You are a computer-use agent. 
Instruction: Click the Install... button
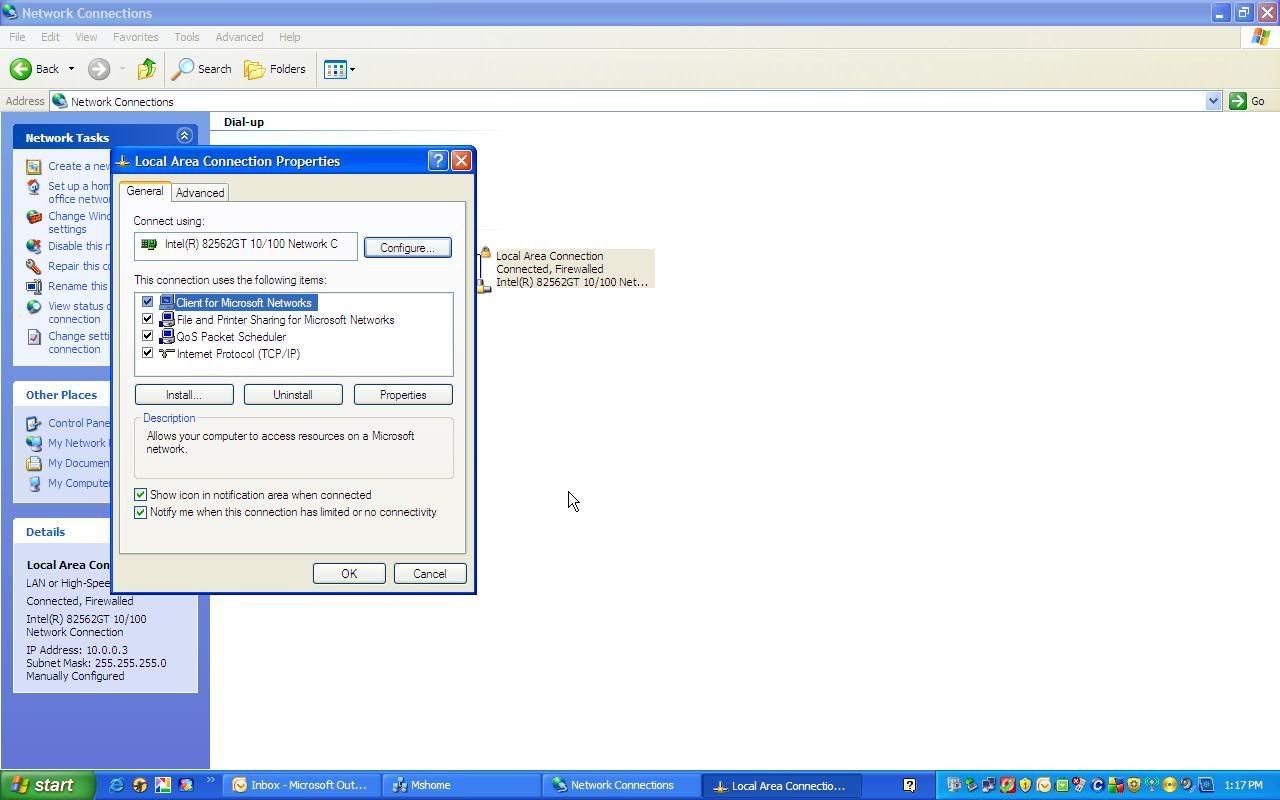point(184,395)
